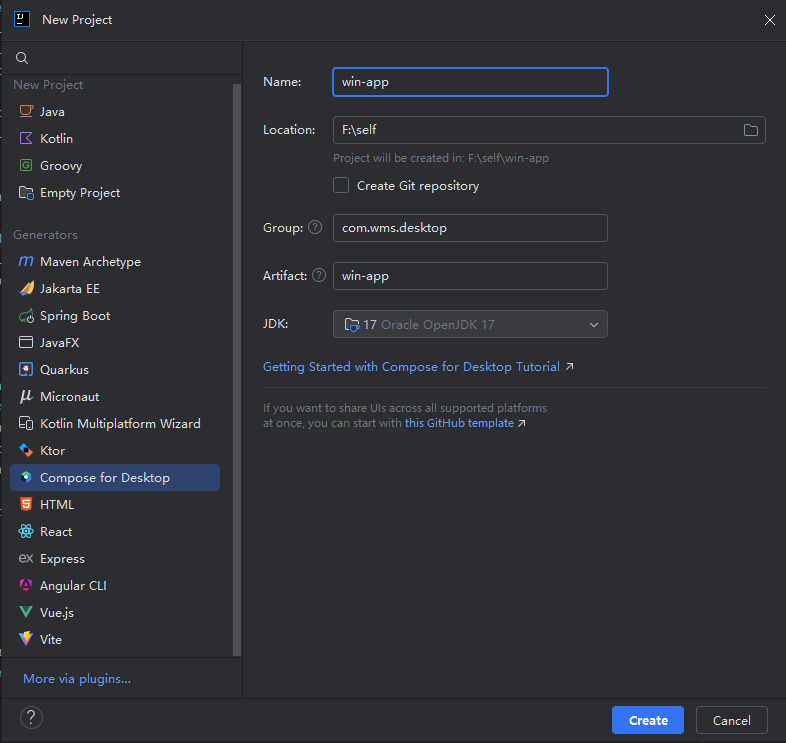Click the help icon beside Artifact

click(319, 276)
